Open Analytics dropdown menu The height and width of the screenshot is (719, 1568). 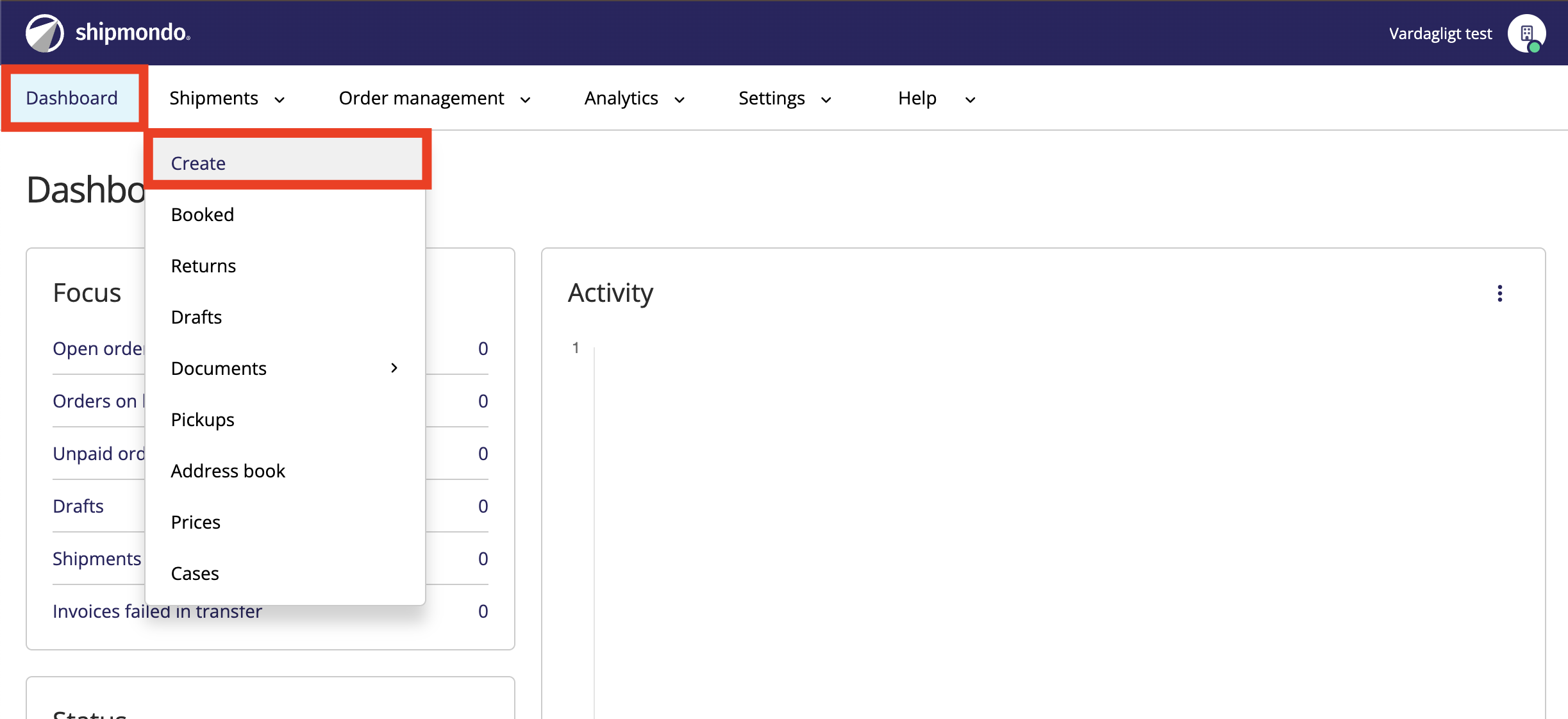pos(634,99)
